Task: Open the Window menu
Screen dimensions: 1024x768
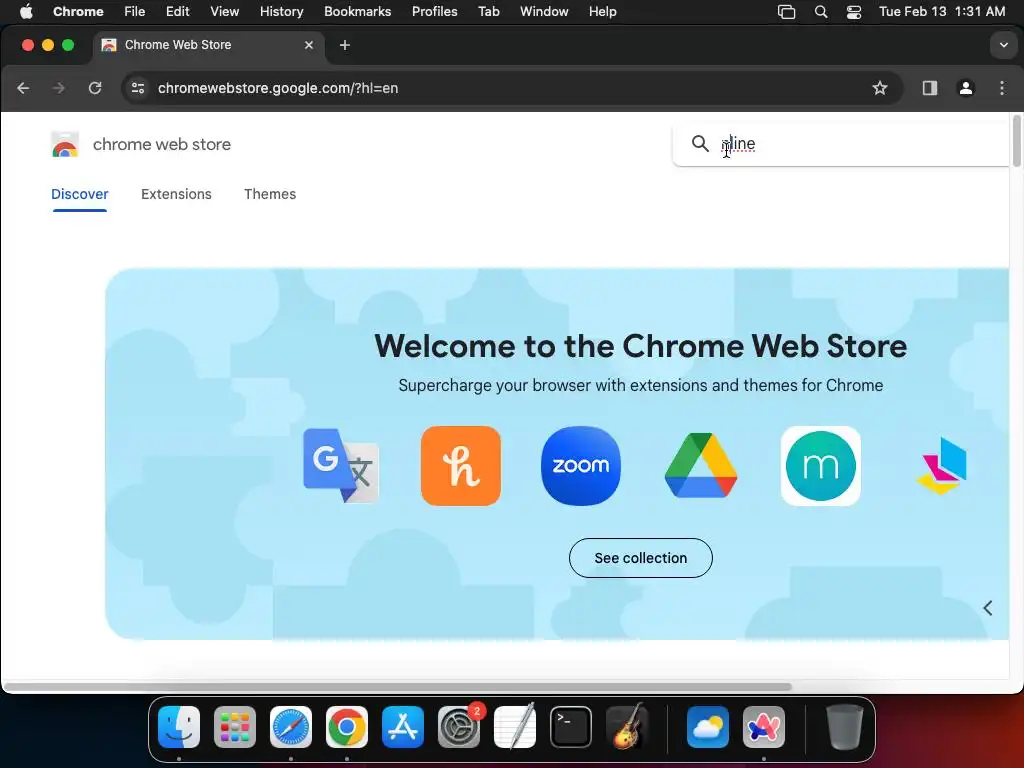Action: click(544, 12)
